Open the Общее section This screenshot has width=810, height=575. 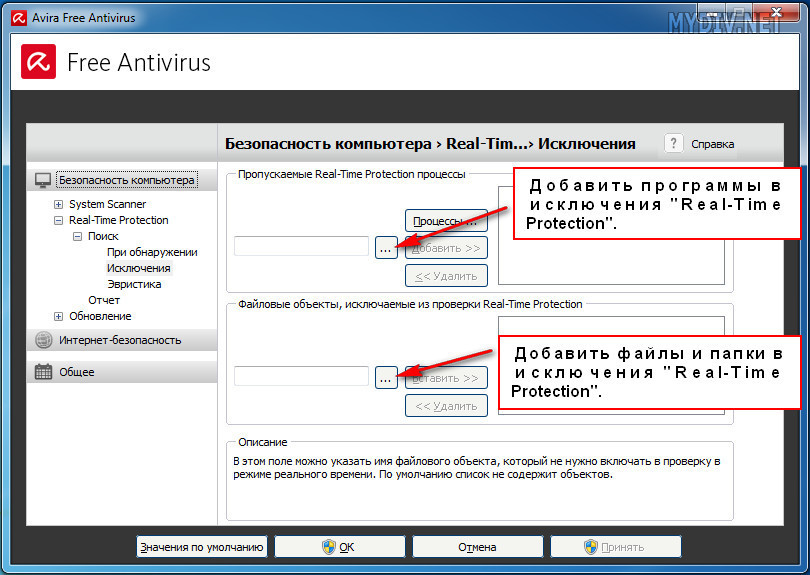(77, 372)
